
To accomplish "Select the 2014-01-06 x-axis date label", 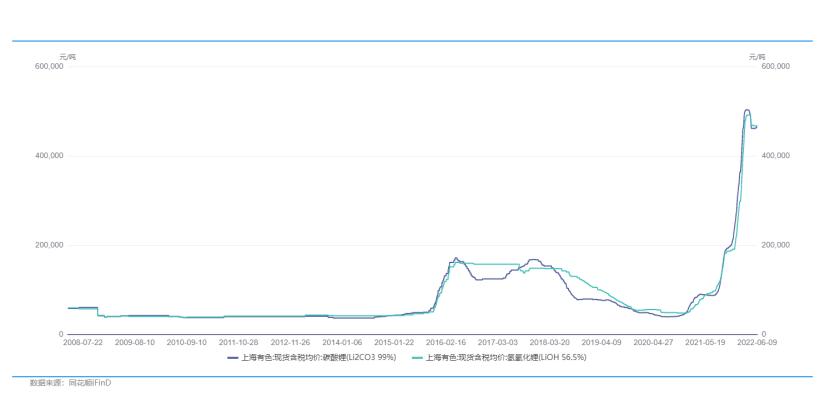I will point(342,342).
